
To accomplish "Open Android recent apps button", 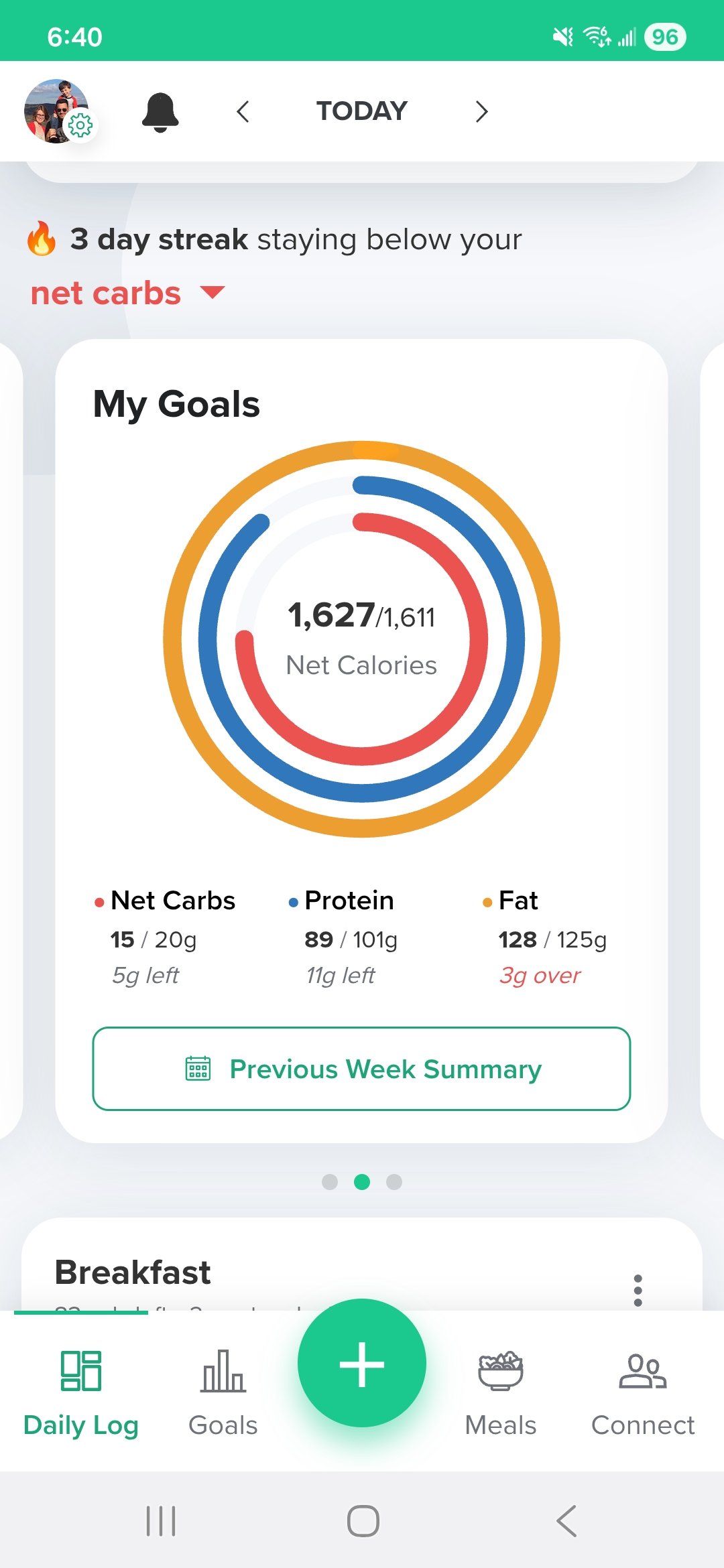I will pyautogui.click(x=161, y=1520).
